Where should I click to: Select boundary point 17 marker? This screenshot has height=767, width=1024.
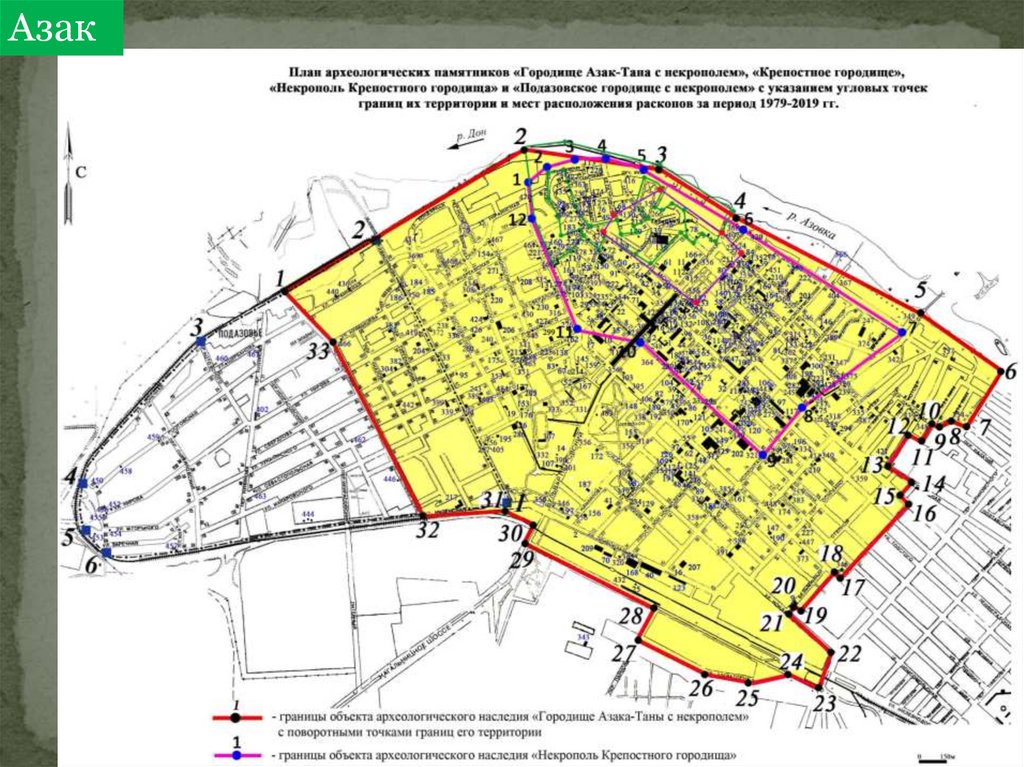[839, 573]
